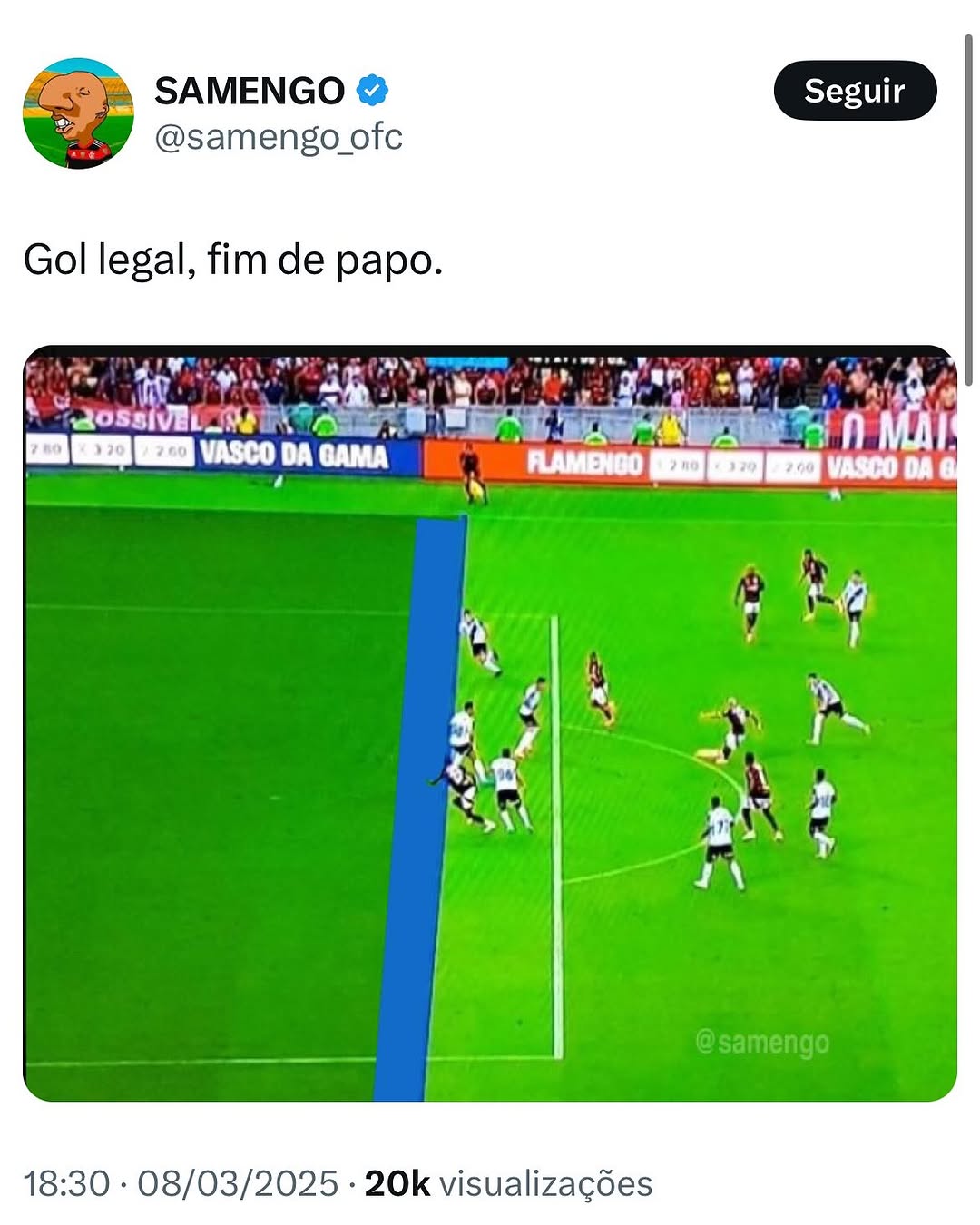Click the assistant referee on the sideline
Image resolution: width=980 pixels, height=1225 pixels.
[472, 474]
